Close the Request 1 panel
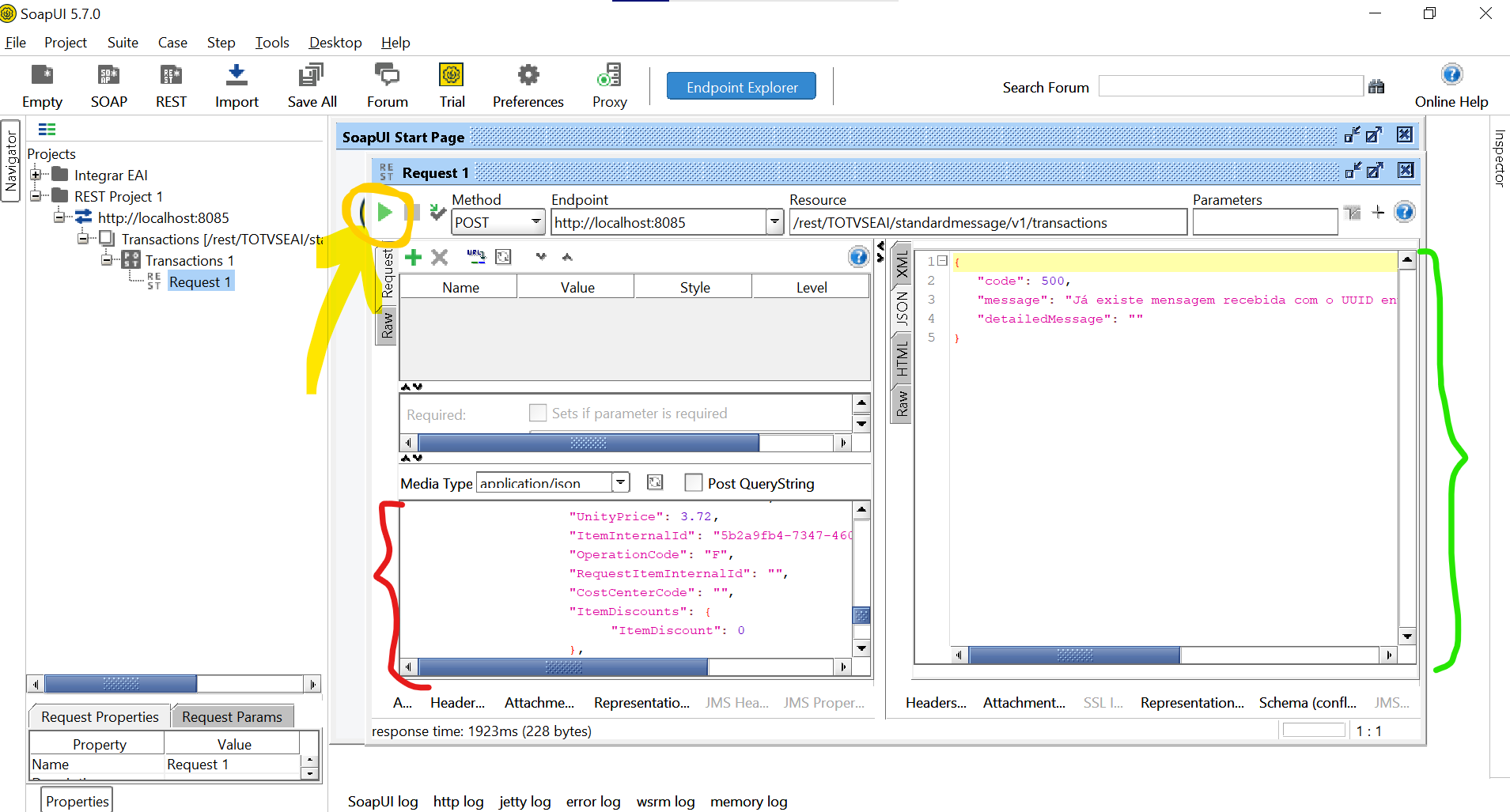 1406,170
